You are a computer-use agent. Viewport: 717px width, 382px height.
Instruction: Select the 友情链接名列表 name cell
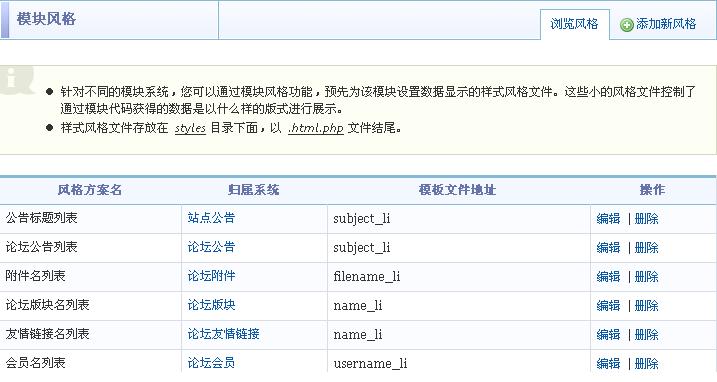click(x=91, y=334)
